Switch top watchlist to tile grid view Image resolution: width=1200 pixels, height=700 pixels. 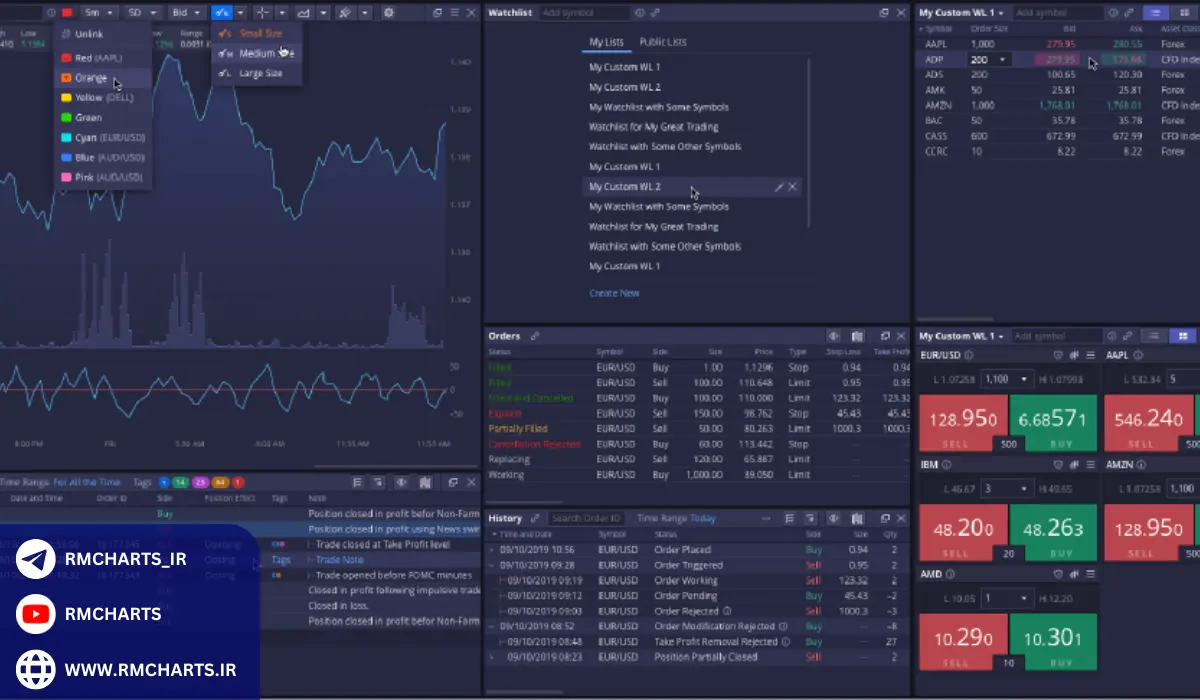pyautogui.click(x=1185, y=13)
